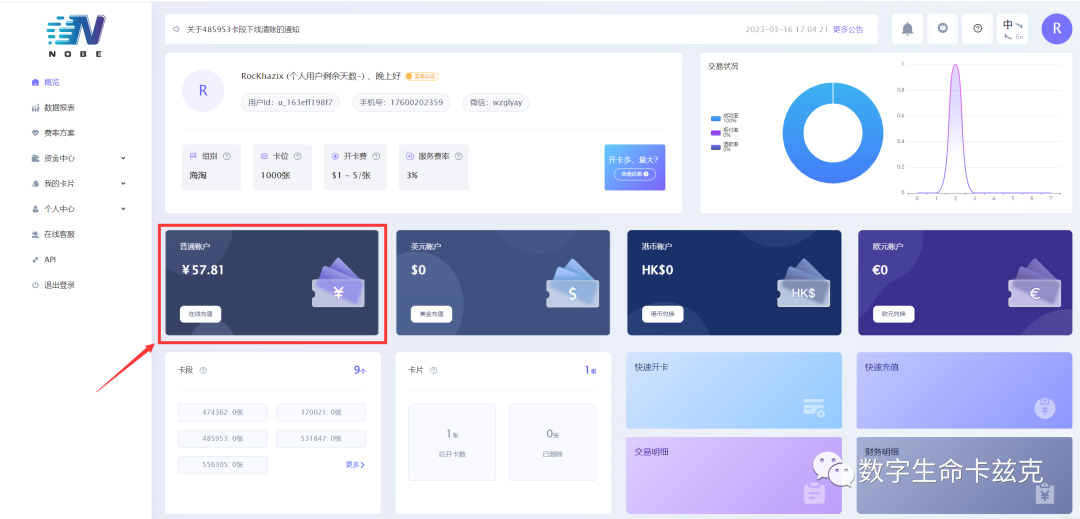Click 美金充值 in the 美元账户 card
The image size is (1080, 519).
coord(431,314)
